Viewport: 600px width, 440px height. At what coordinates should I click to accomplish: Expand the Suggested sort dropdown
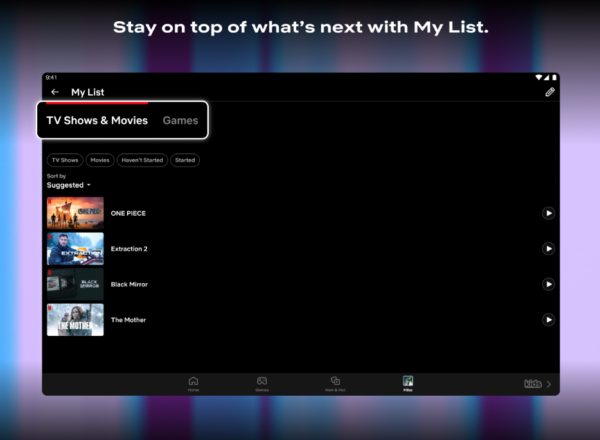68,185
